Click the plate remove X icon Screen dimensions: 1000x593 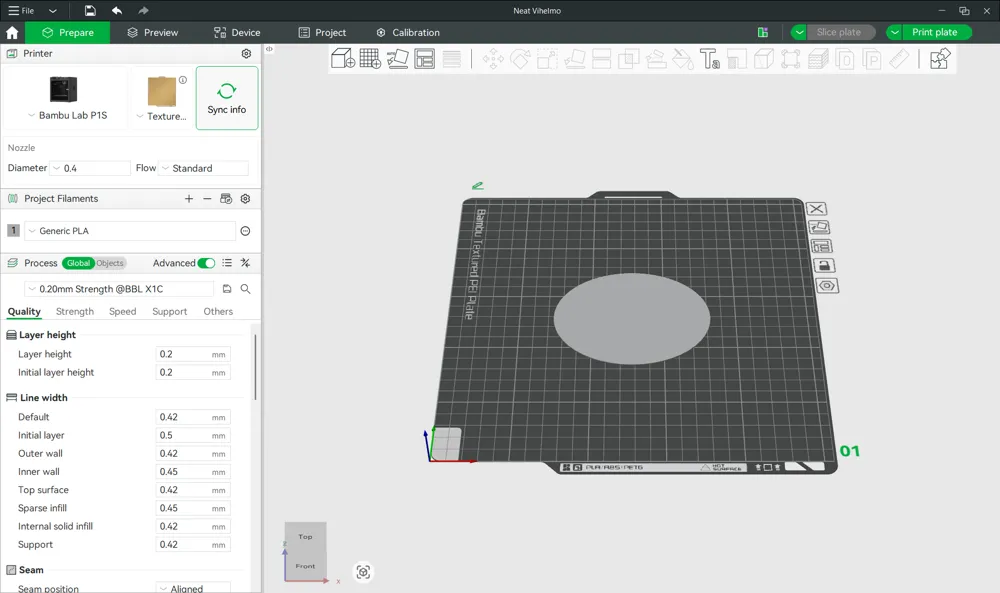pos(816,209)
